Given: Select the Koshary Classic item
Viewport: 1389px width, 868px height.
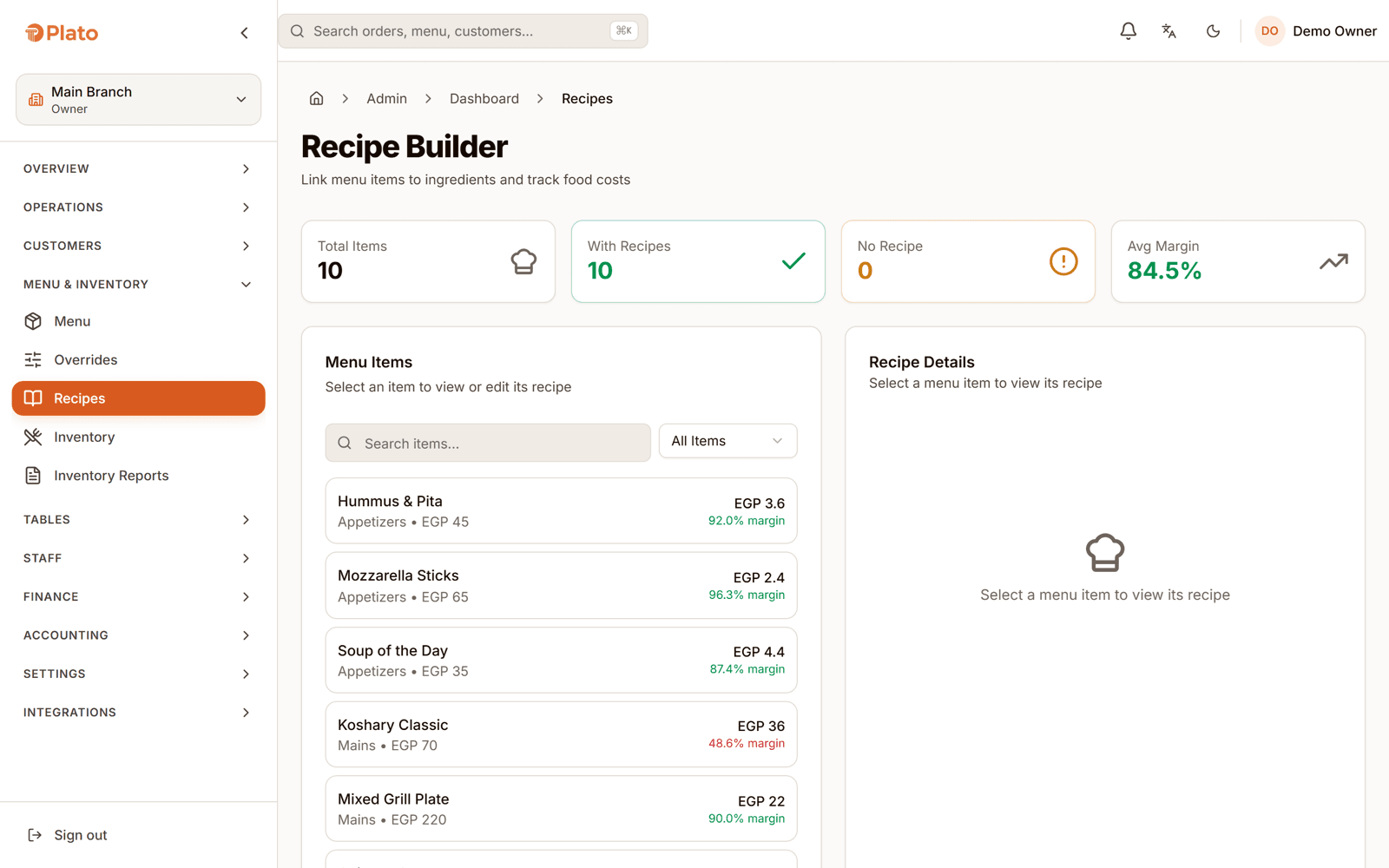Looking at the screenshot, I should tap(561, 734).
